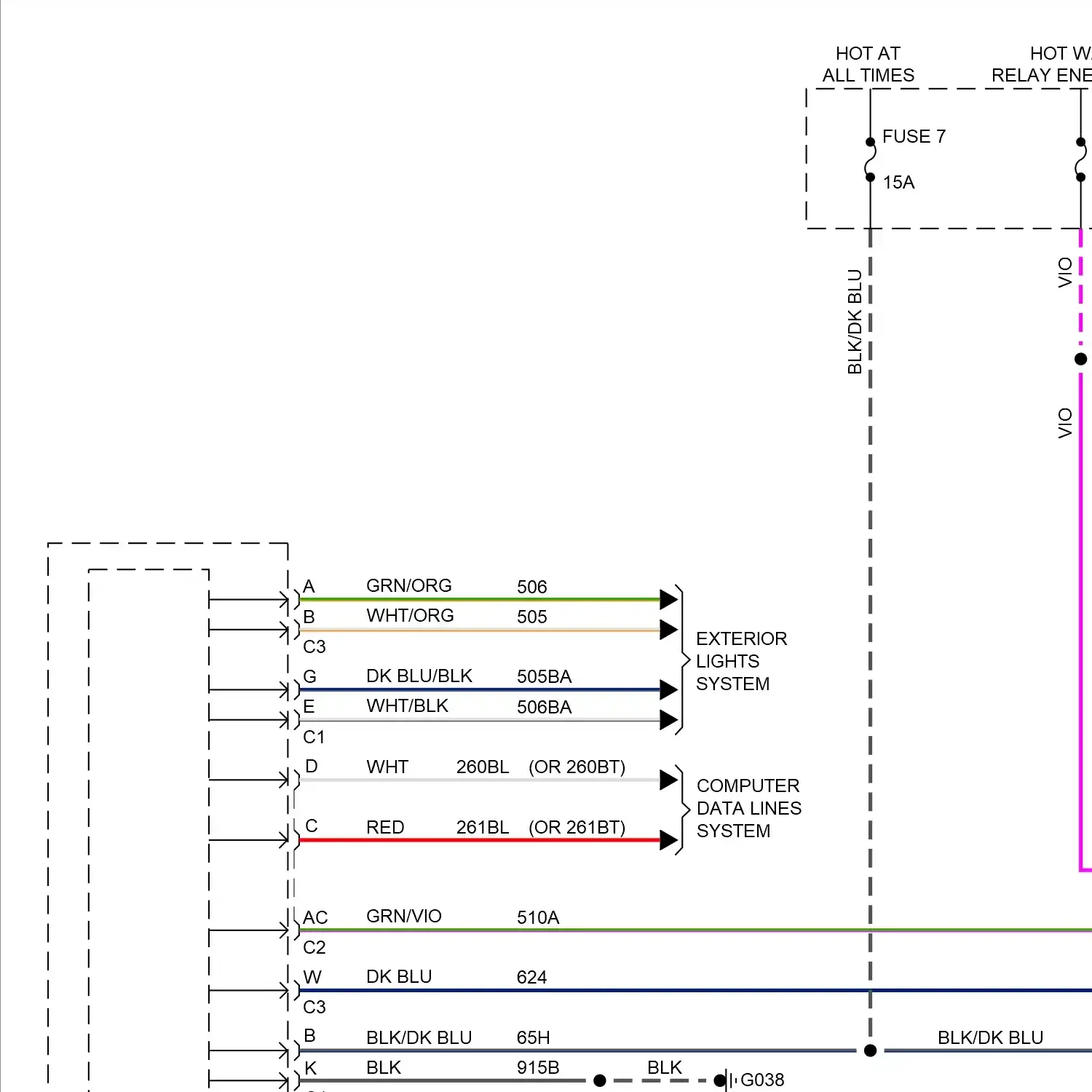Click the G038 ground label
1092x1092 pixels.
762,1080
